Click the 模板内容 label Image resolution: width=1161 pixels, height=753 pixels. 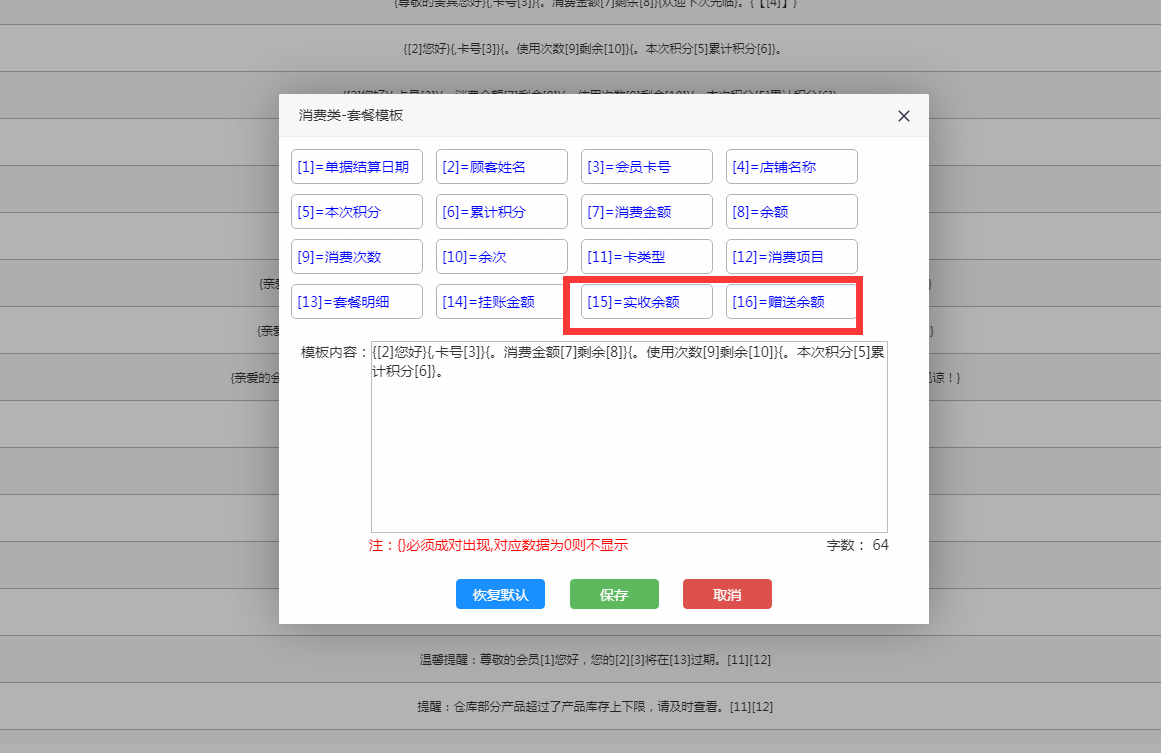click(x=334, y=352)
